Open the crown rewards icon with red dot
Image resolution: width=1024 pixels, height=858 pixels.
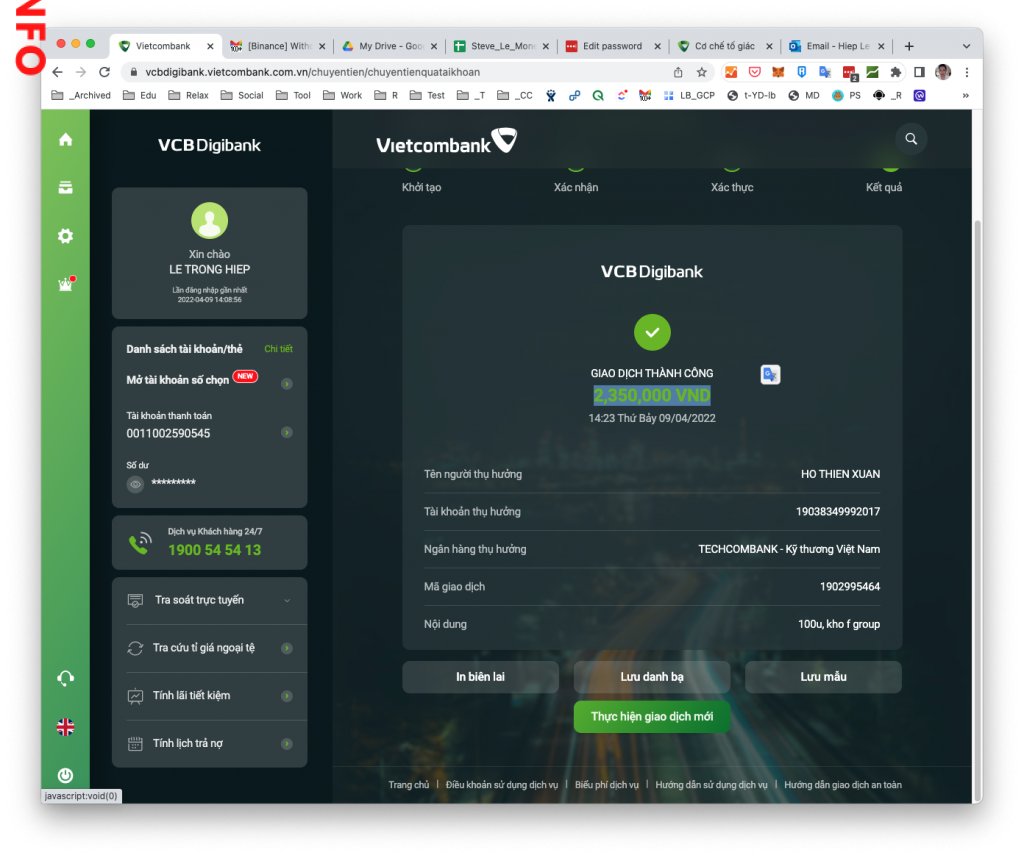click(x=66, y=284)
